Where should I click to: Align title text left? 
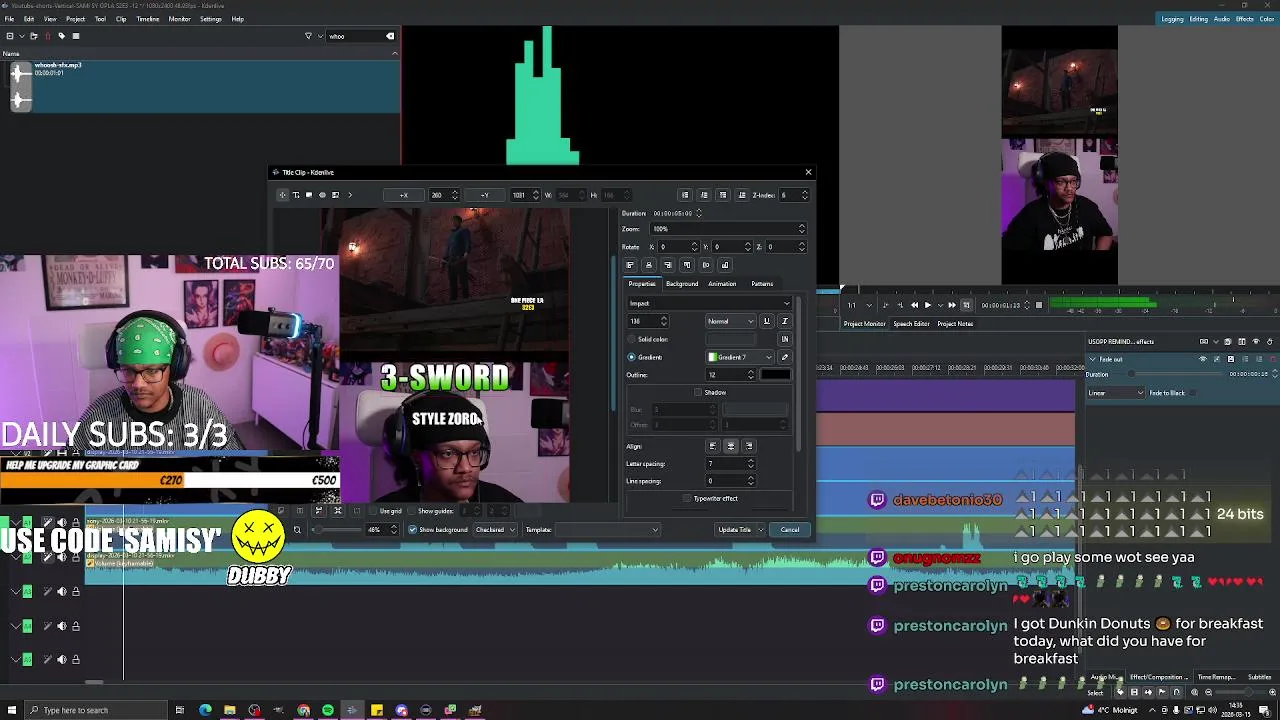712,446
